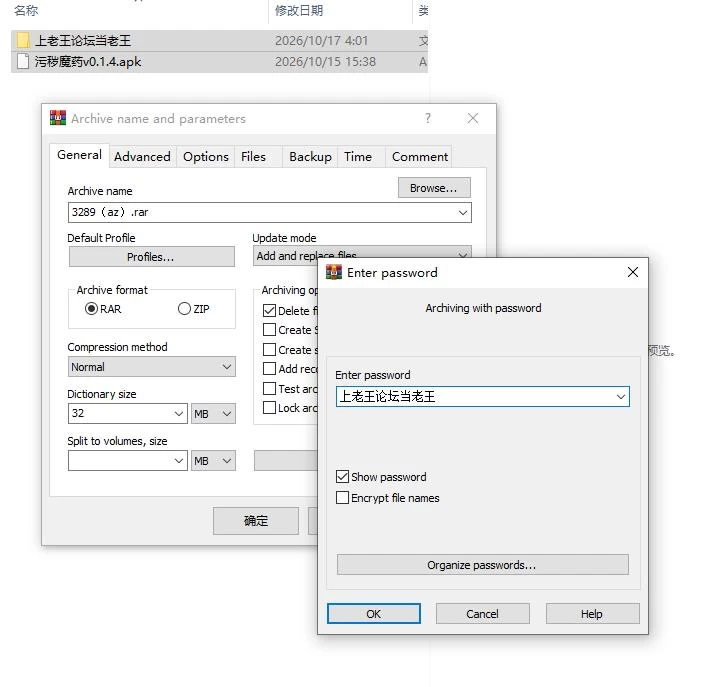Enable the Add recovery record checkbox
This screenshot has height=687, width=726.
269,368
